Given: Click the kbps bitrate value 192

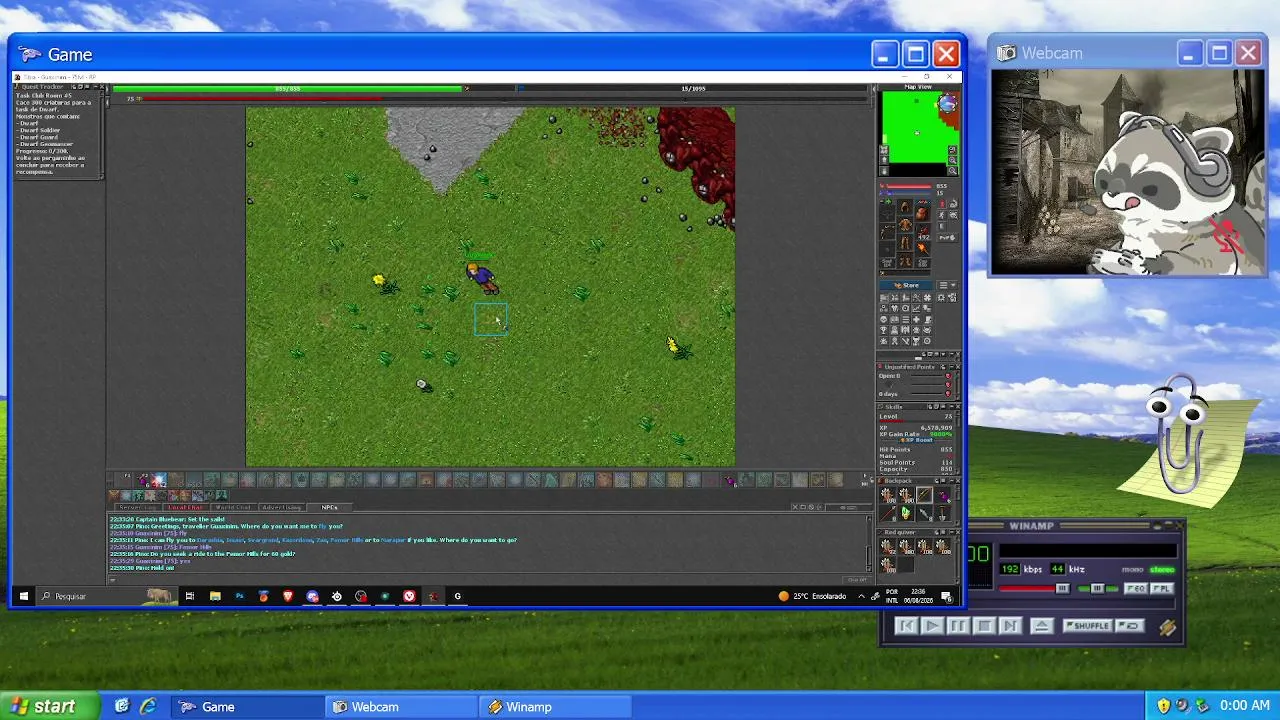Looking at the screenshot, I should 1010,569.
